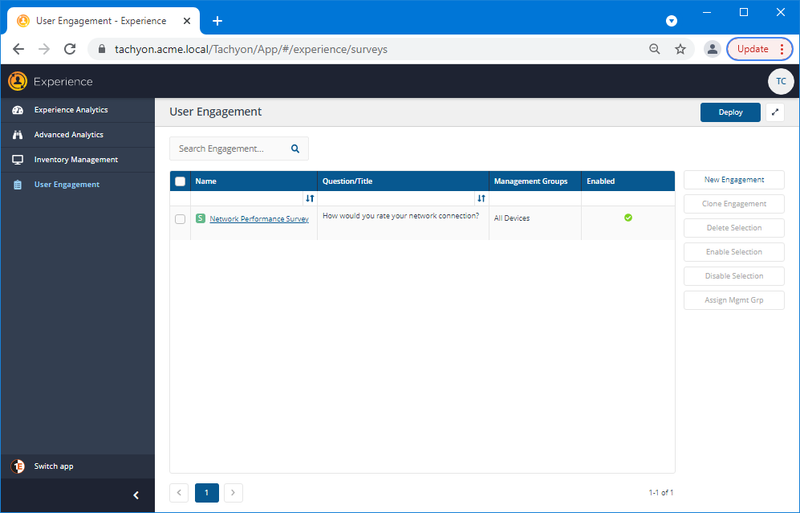Screen dimensions: 800x513
Task: Open Experience Analytics in the sidebar
Action: (x=70, y=110)
